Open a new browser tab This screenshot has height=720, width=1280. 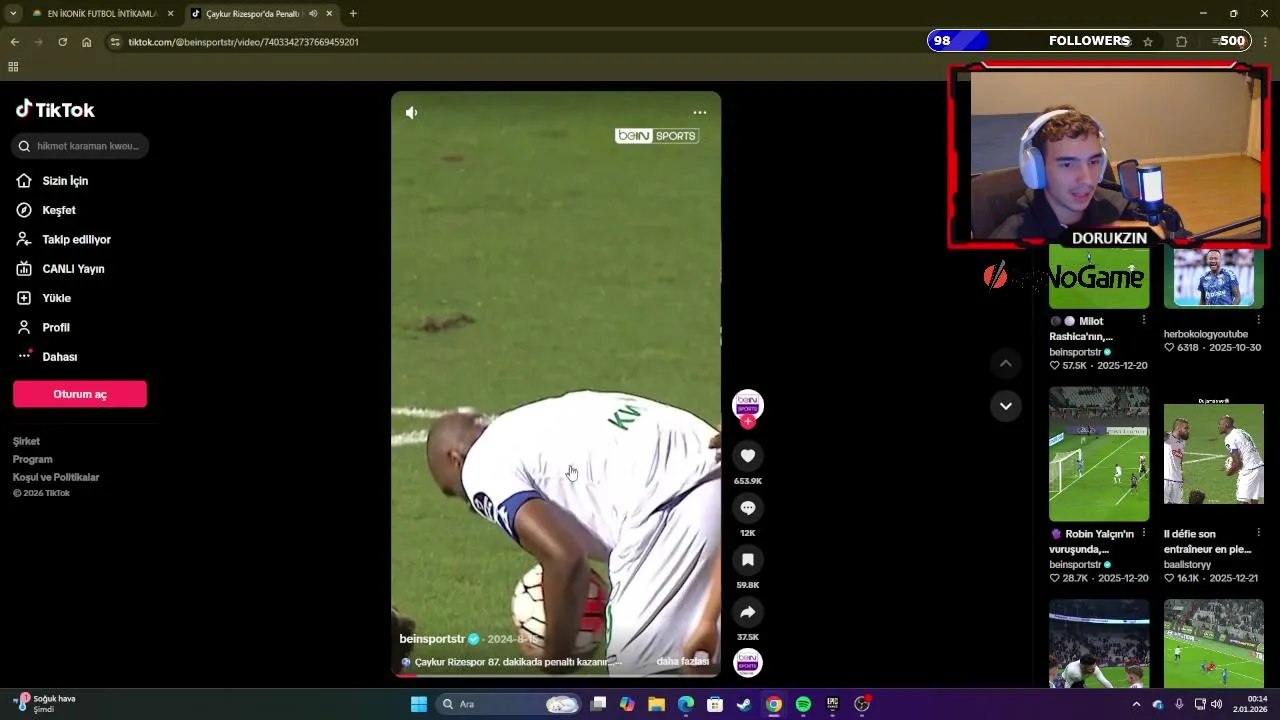353,14
